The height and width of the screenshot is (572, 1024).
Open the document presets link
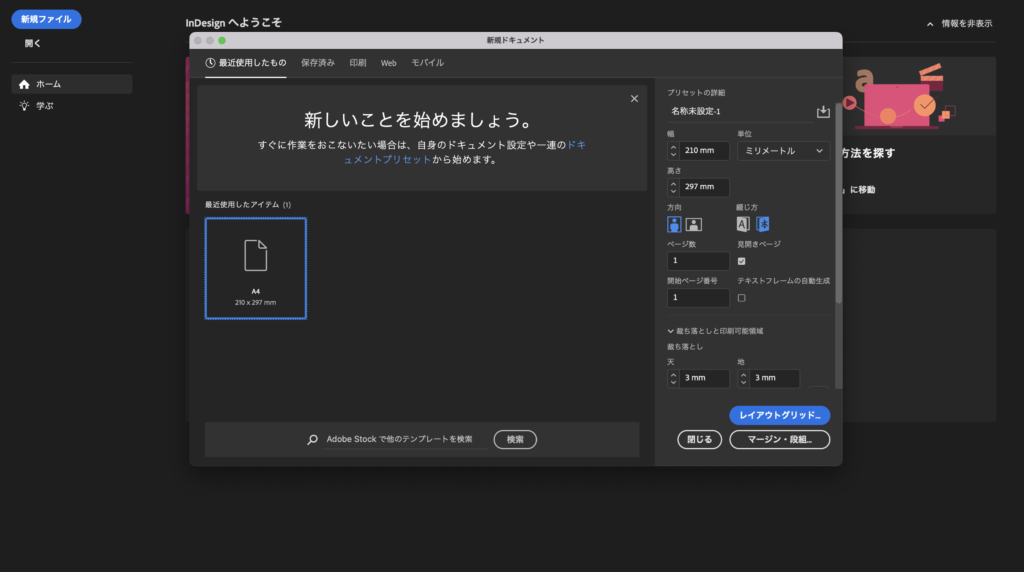[x=465, y=152]
